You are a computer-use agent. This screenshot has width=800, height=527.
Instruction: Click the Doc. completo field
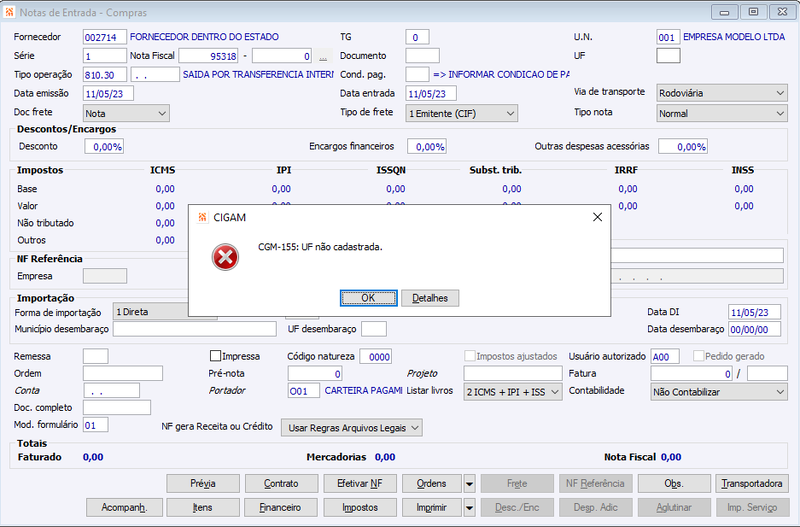(117, 408)
